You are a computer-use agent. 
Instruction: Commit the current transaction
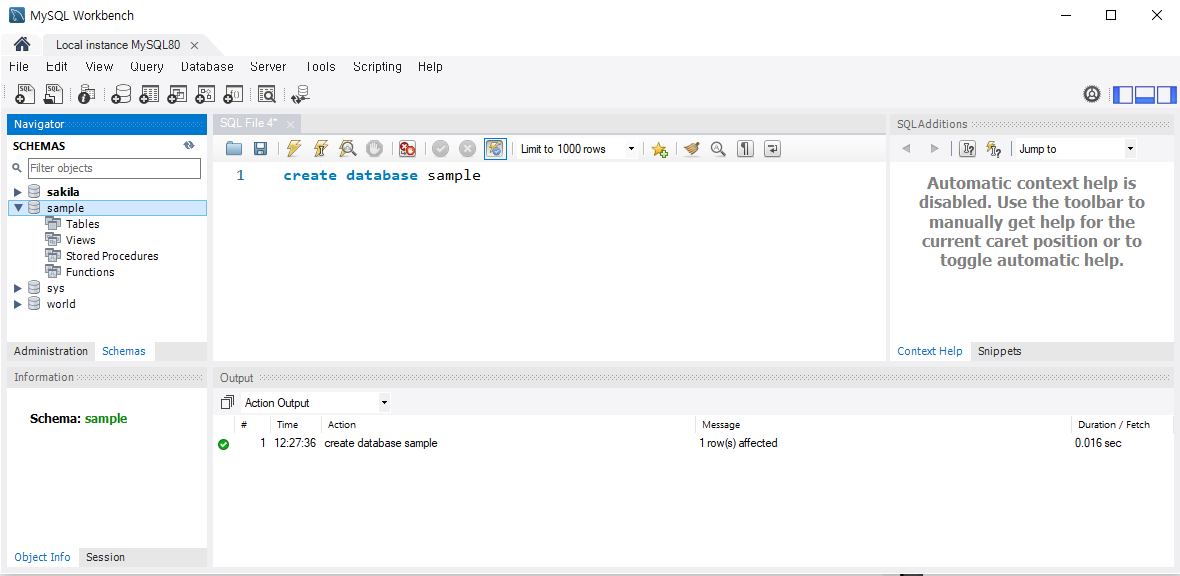tap(440, 149)
